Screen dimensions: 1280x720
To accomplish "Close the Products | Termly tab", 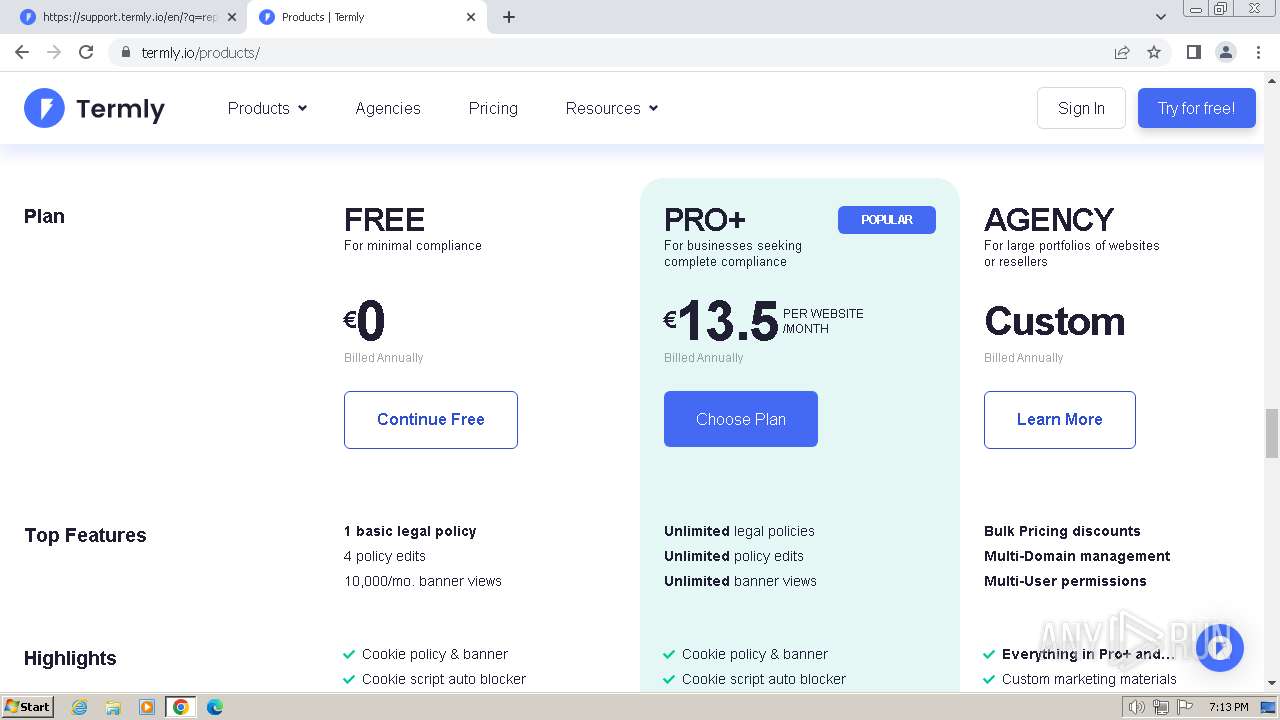I will tap(471, 17).
